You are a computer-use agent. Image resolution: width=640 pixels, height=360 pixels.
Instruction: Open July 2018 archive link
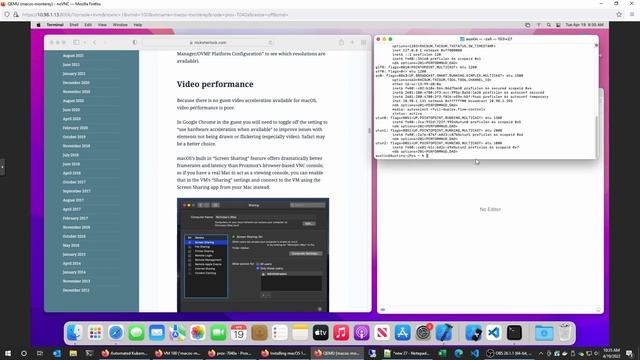[x=70, y=155]
